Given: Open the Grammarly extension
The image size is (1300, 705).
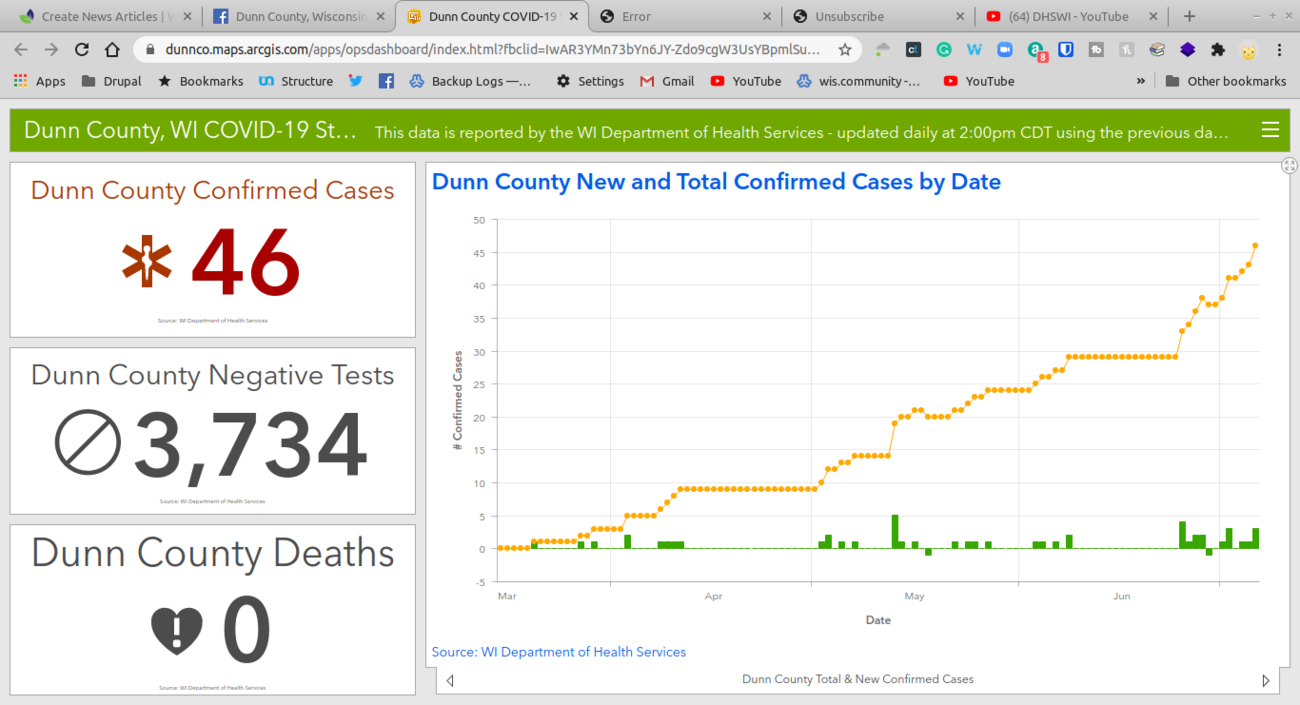Looking at the screenshot, I should point(943,50).
